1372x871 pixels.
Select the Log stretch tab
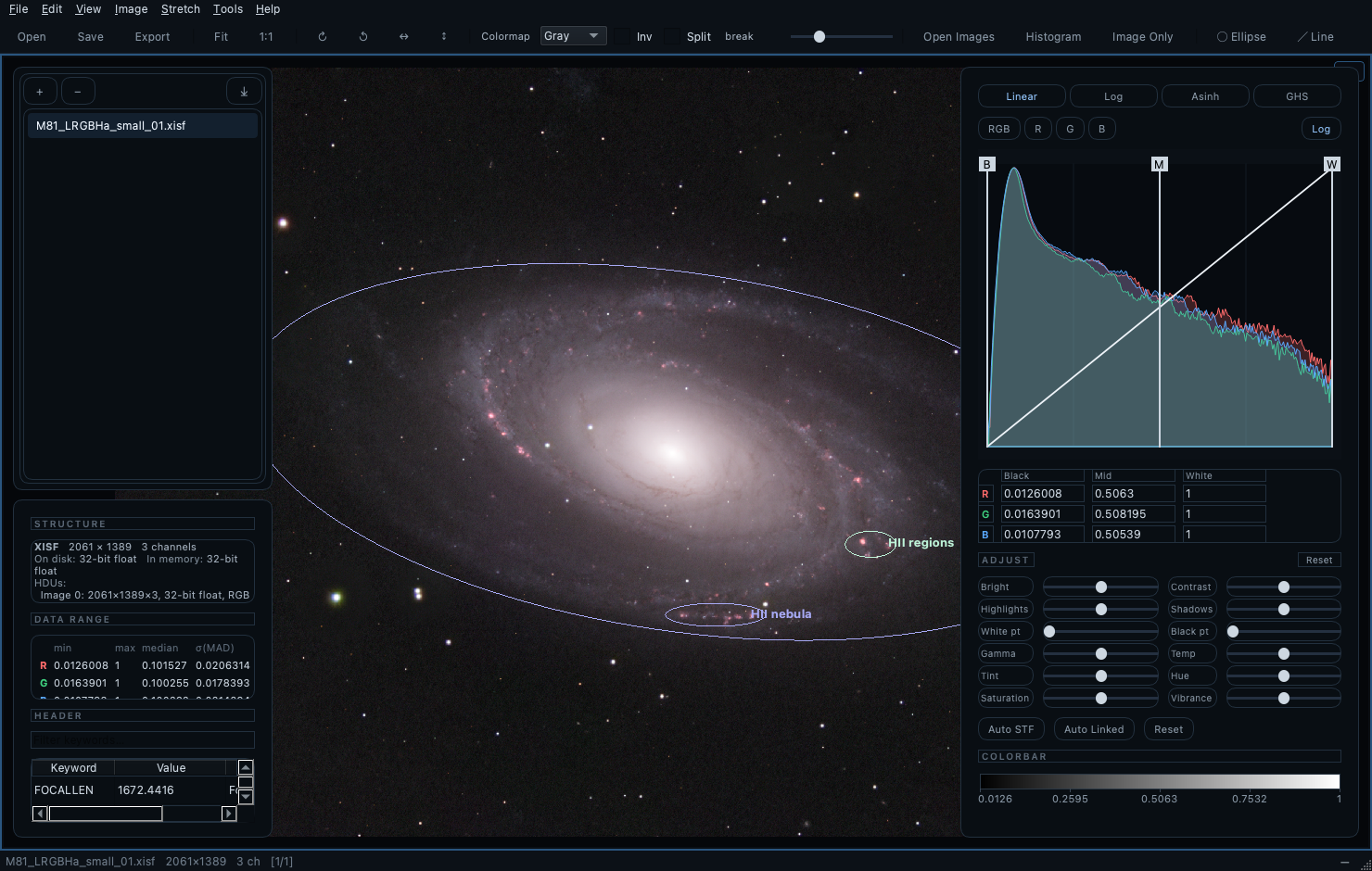click(1113, 96)
